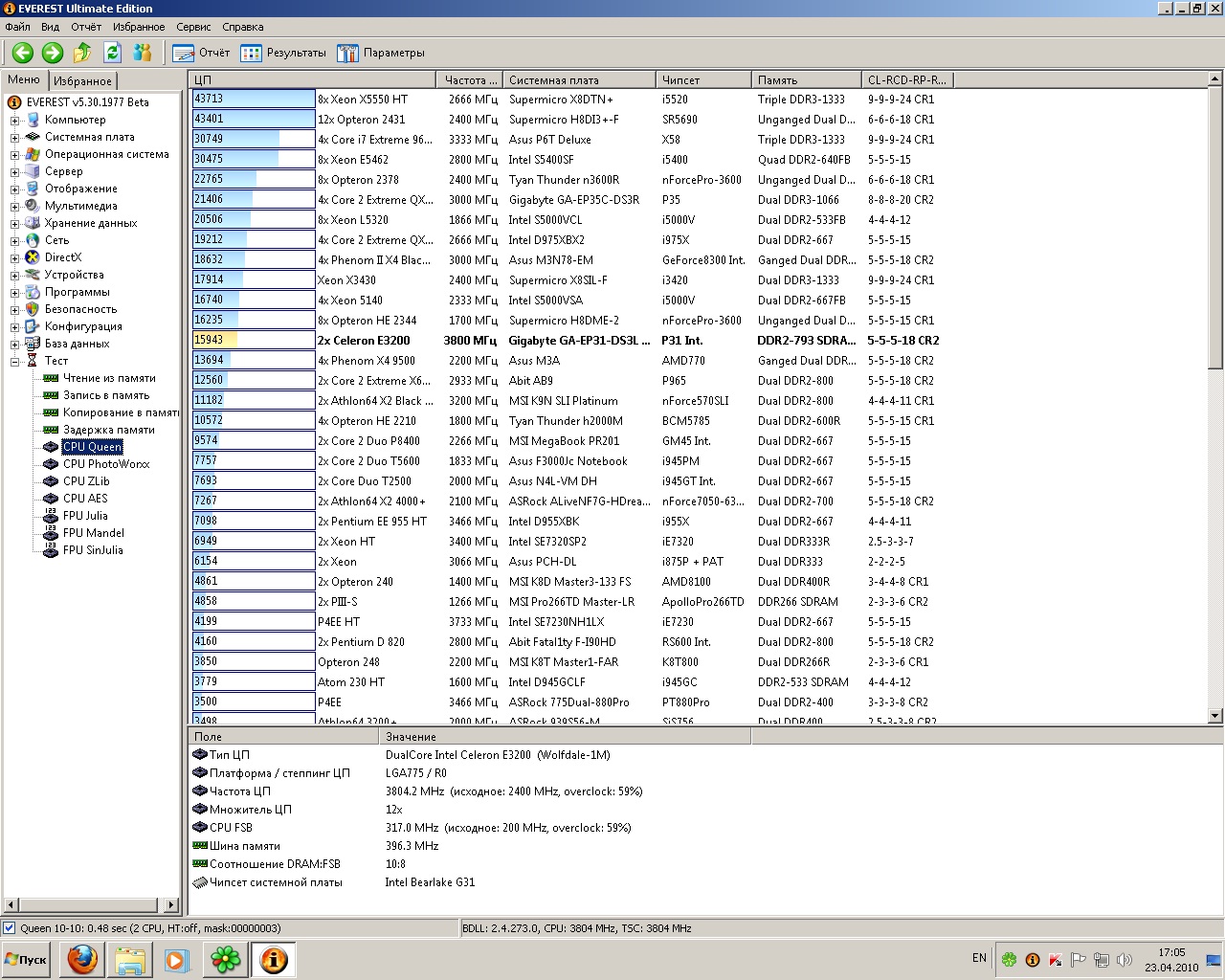Open the Файл menu
The width and height of the screenshot is (1225, 980).
pyautogui.click(x=17, y=27)
